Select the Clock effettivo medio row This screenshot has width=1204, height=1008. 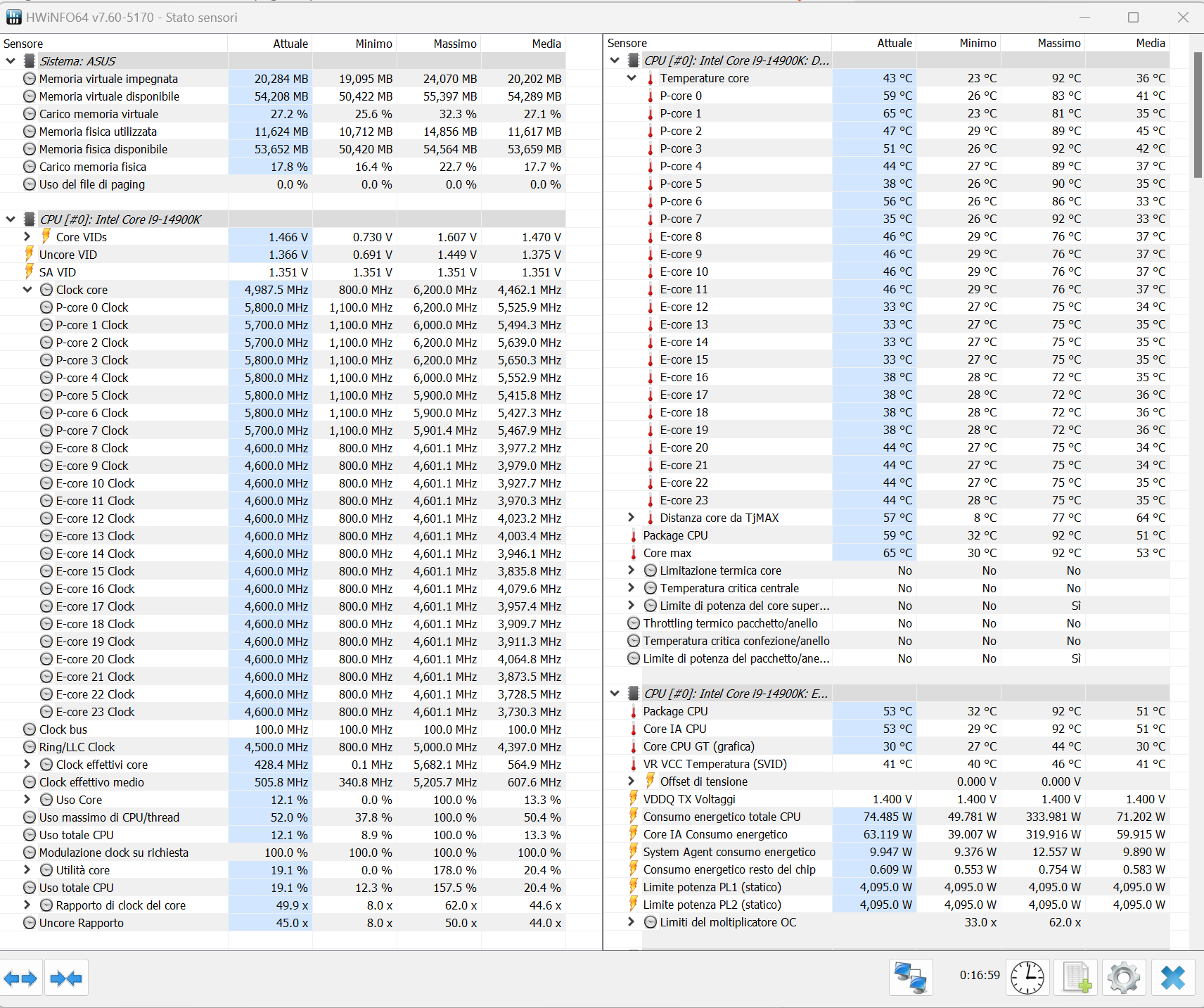tap(283, 782)
